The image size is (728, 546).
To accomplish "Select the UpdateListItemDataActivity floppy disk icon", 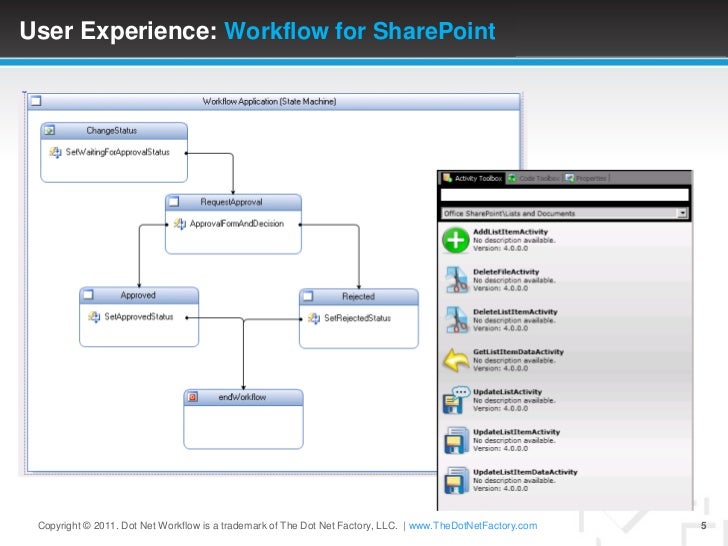I will coord(456,480).
